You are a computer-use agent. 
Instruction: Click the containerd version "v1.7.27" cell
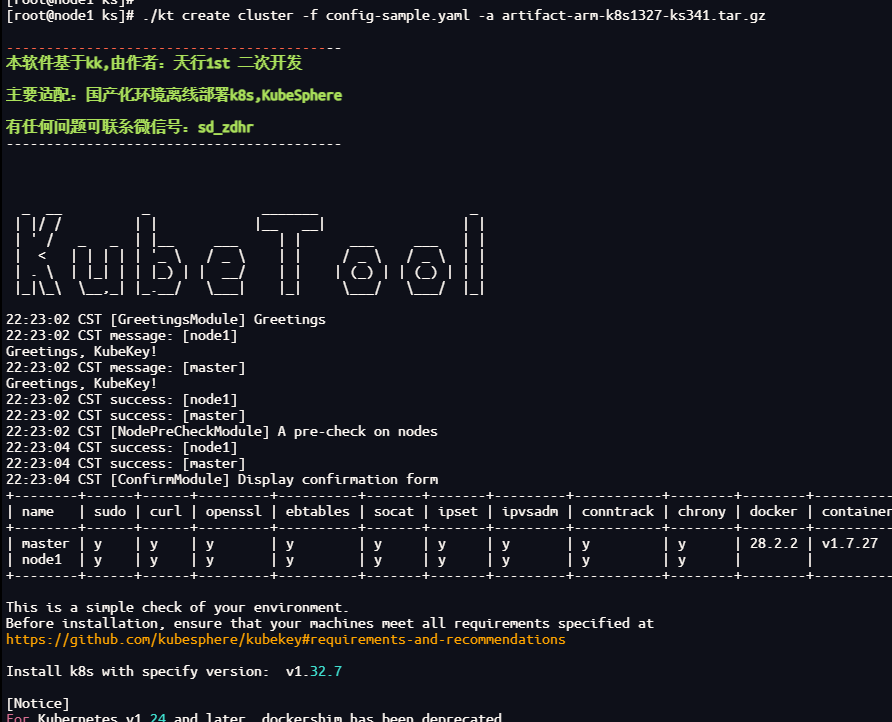pyautogui.click(x=850, y=543)
